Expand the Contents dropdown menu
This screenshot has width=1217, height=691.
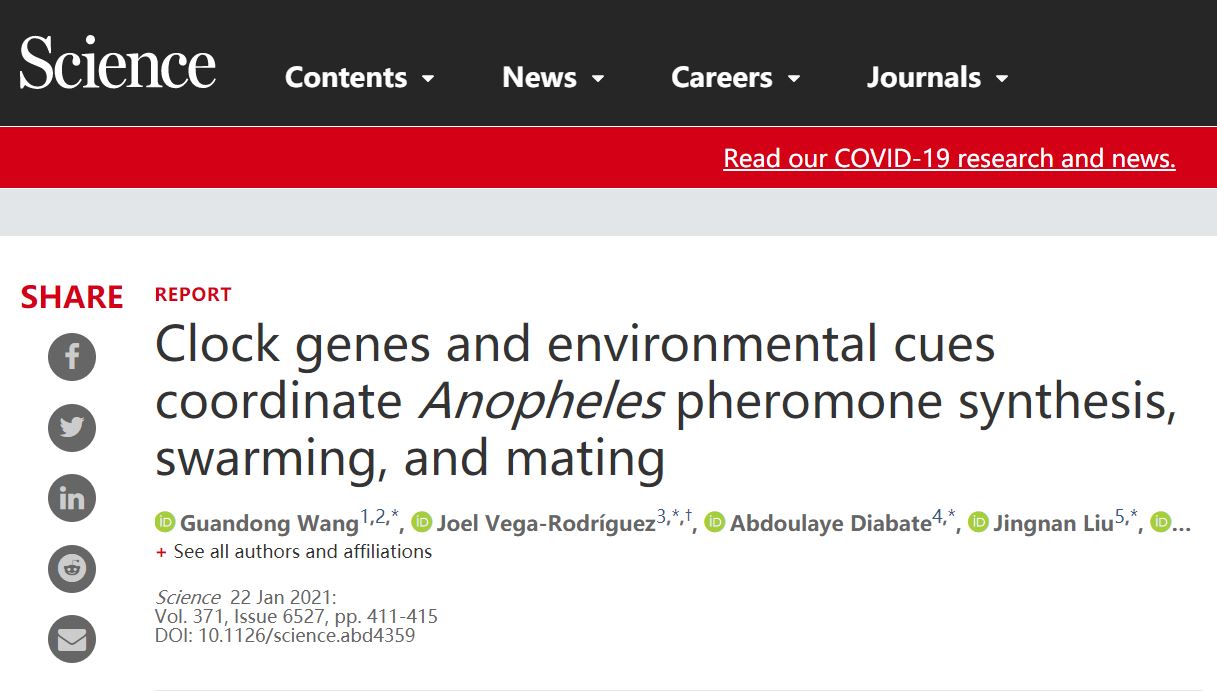tap(359, 78)
